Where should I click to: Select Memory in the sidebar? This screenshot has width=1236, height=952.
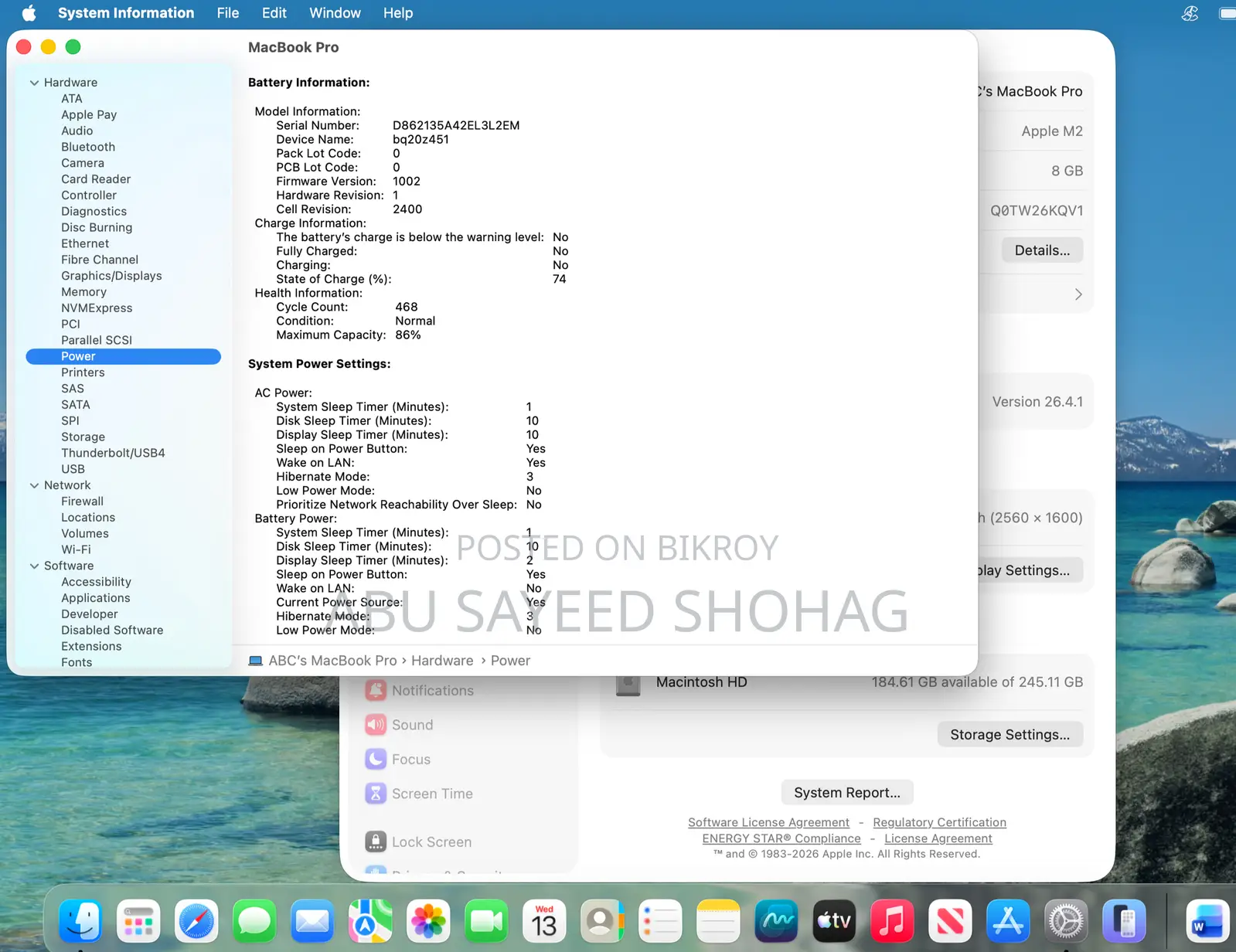coord(83,292)
